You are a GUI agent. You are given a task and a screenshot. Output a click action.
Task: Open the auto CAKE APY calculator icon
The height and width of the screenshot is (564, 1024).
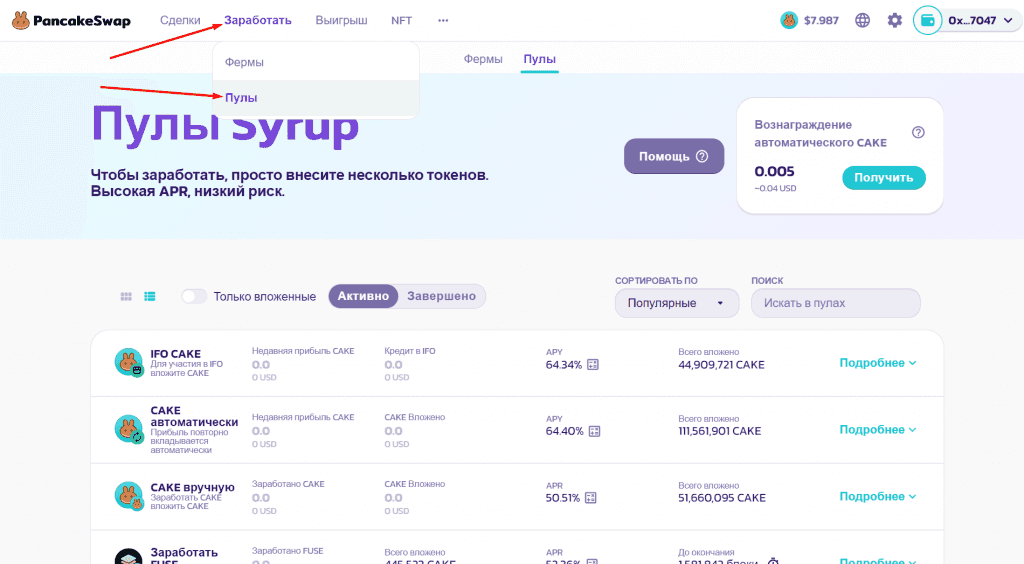pyautogui.click(x=594, y=431)
